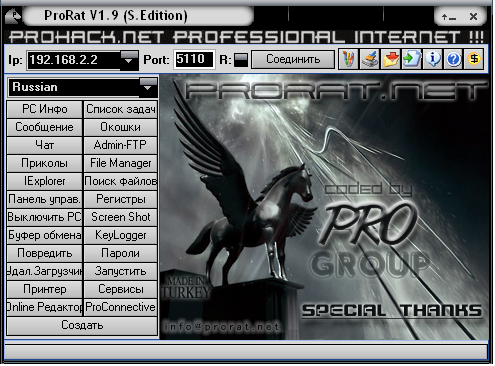Click the document with green arrow icon
495x366 pixels.
pyautogui.click(x=412, y=59)
